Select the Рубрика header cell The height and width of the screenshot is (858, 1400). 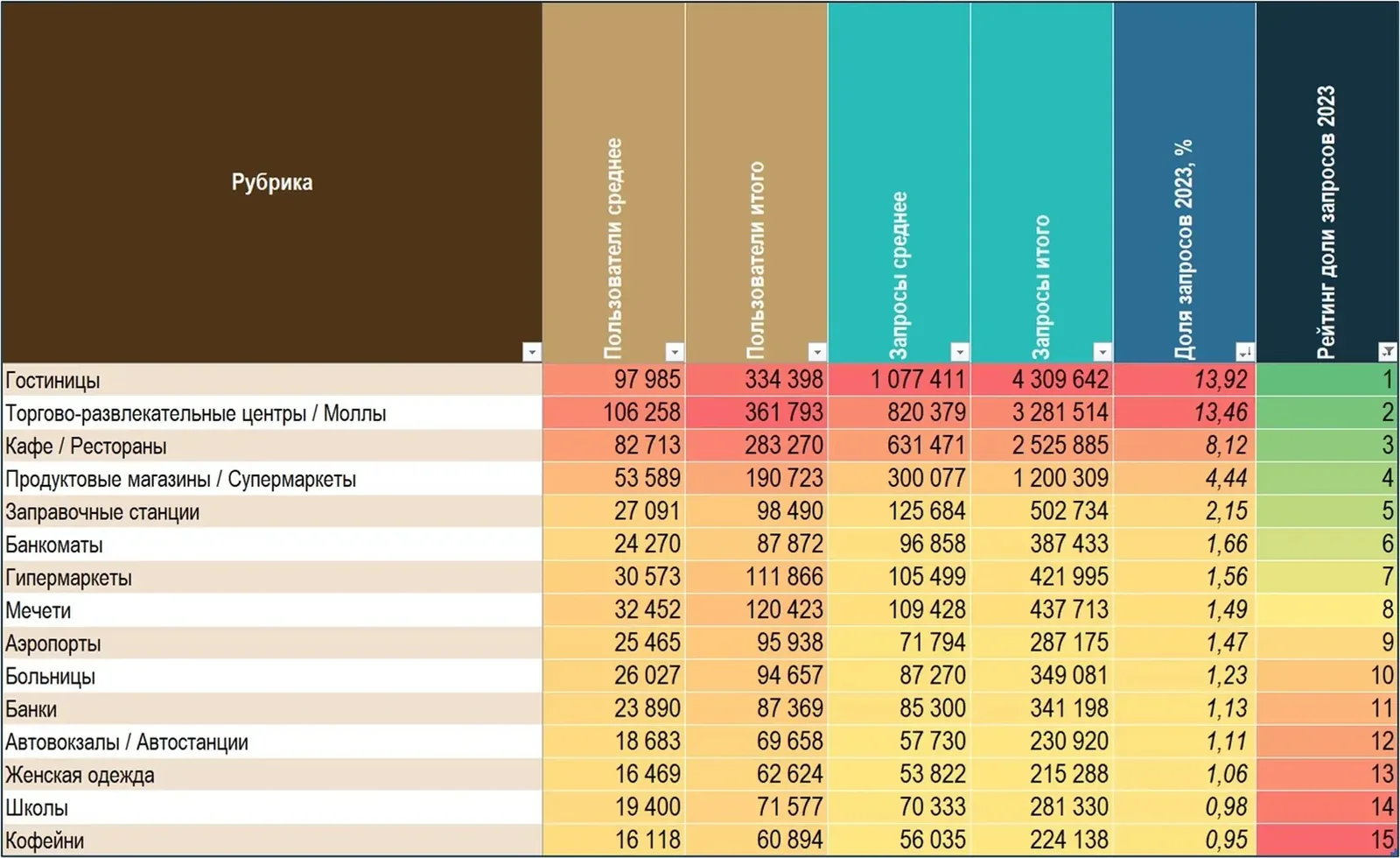(272, 182)
